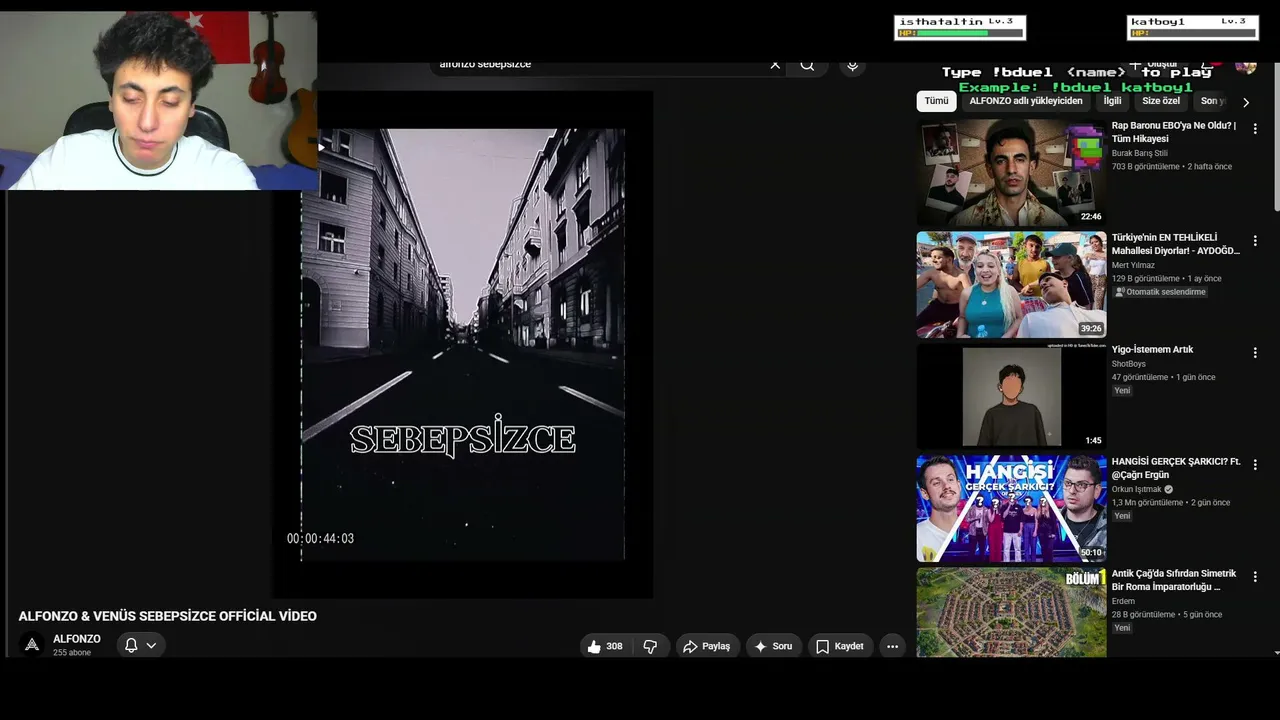The width and height of the screenshot is (1280, 720).
Task: Select the Tümü filter chip
Action: (936, 101)
